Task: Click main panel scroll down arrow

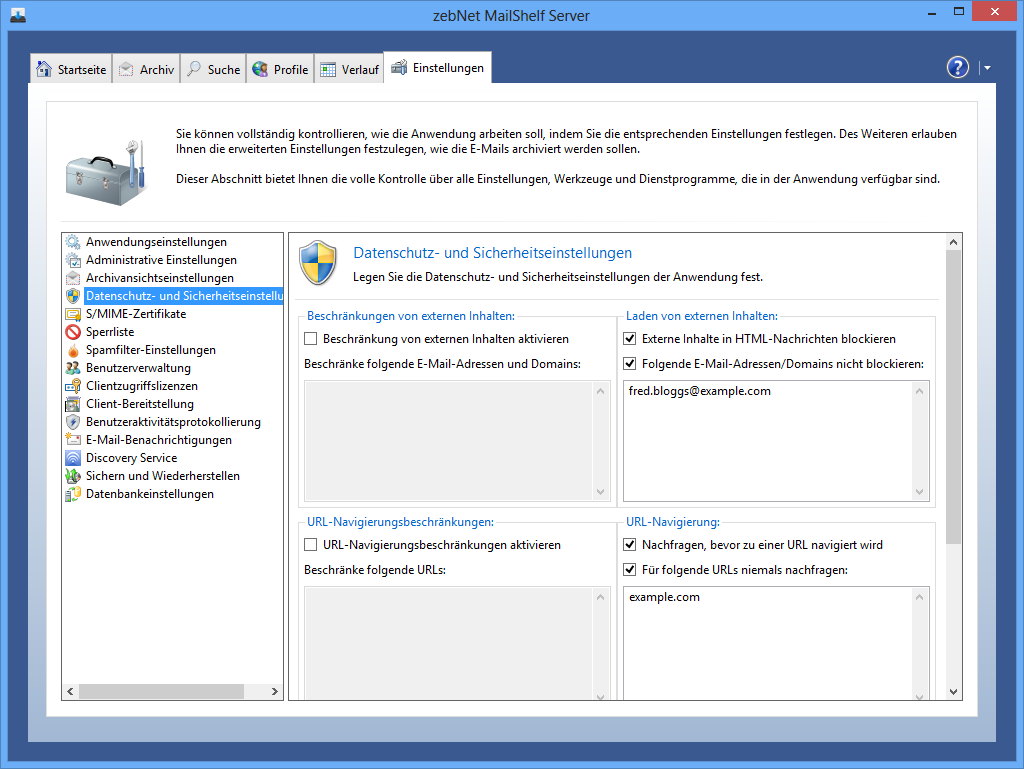Action: pos(953,692)
